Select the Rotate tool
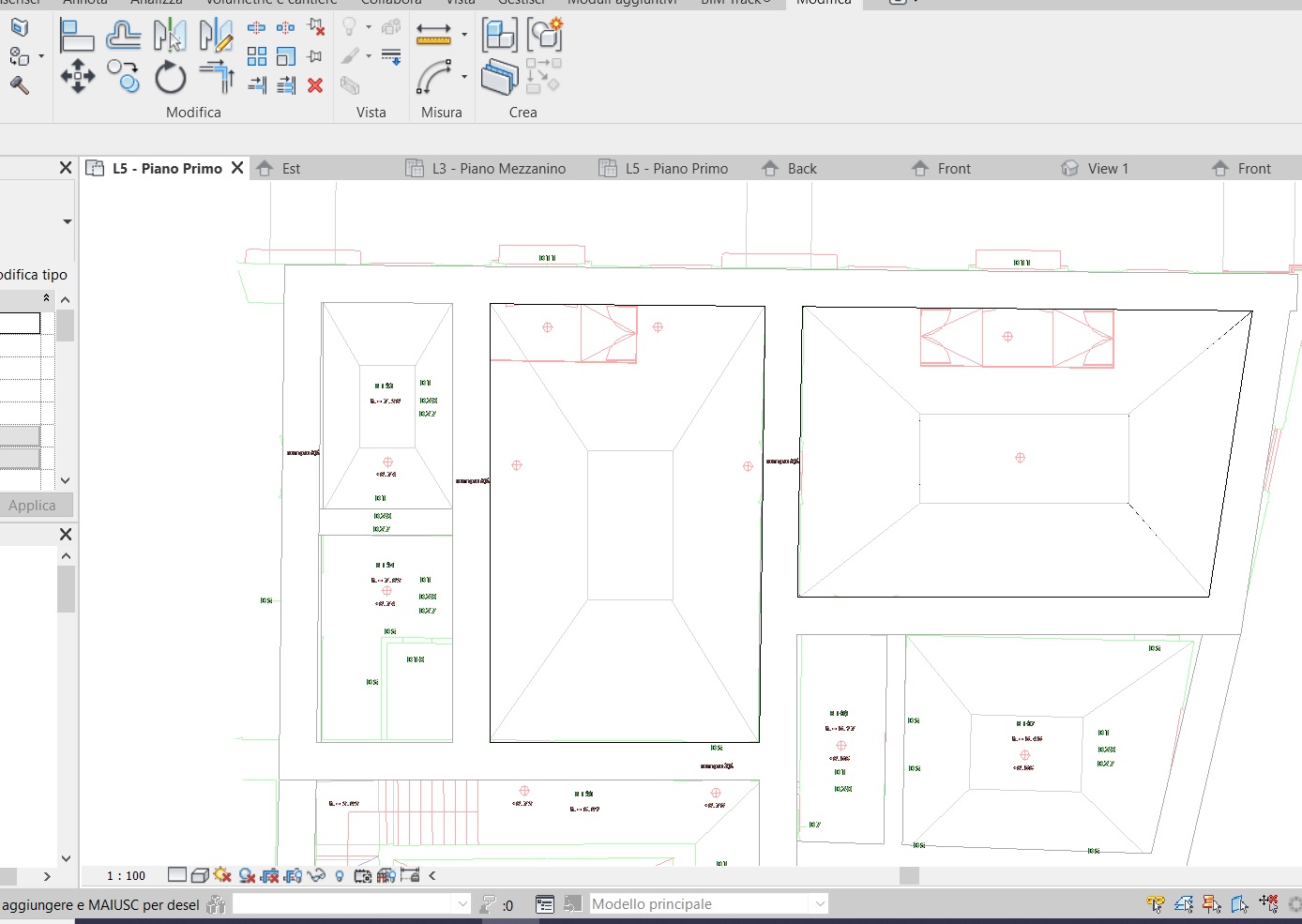Viewport: 1302px width, 924px height. (170, 77)
